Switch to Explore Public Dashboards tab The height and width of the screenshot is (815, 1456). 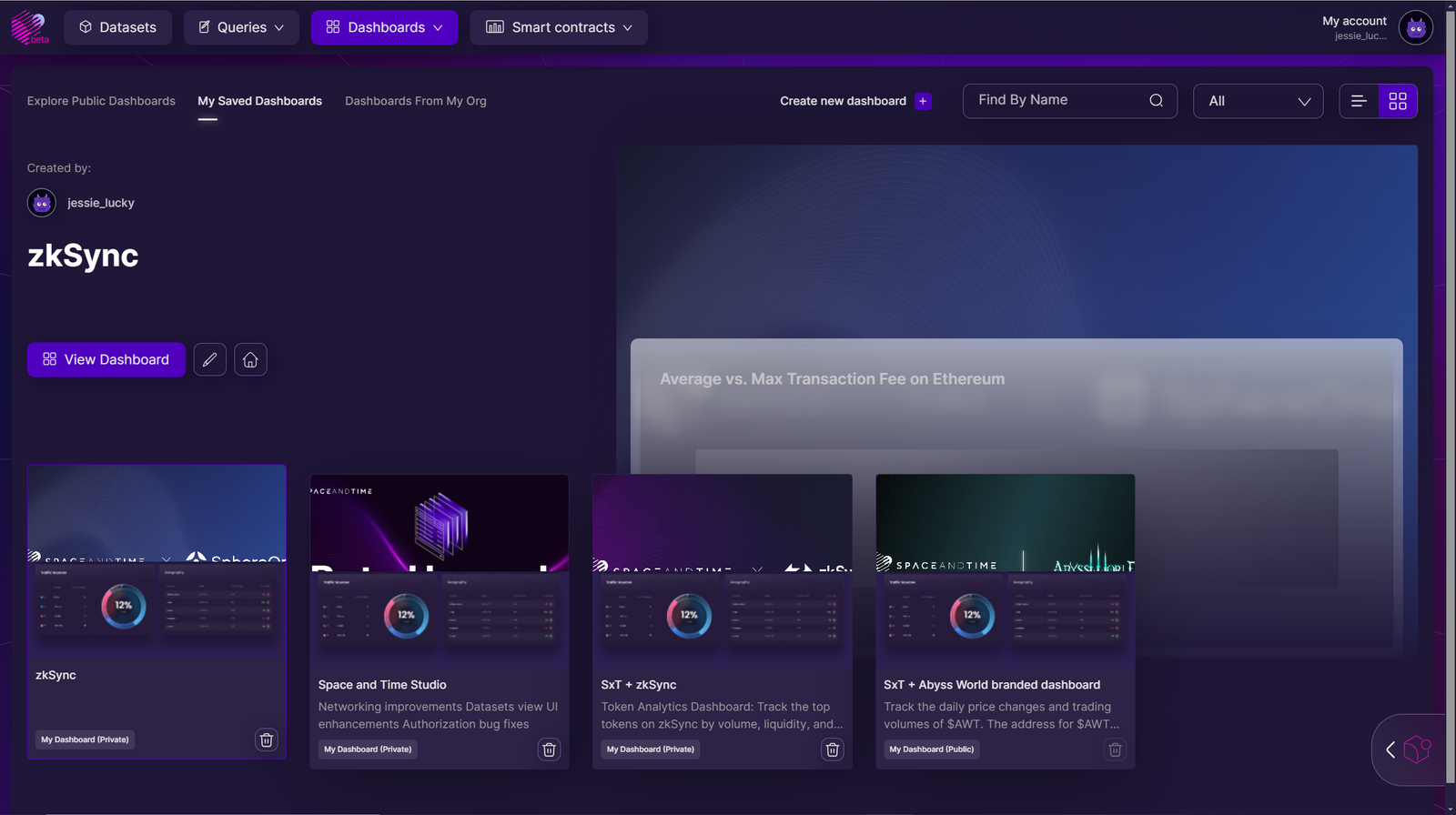101,101
